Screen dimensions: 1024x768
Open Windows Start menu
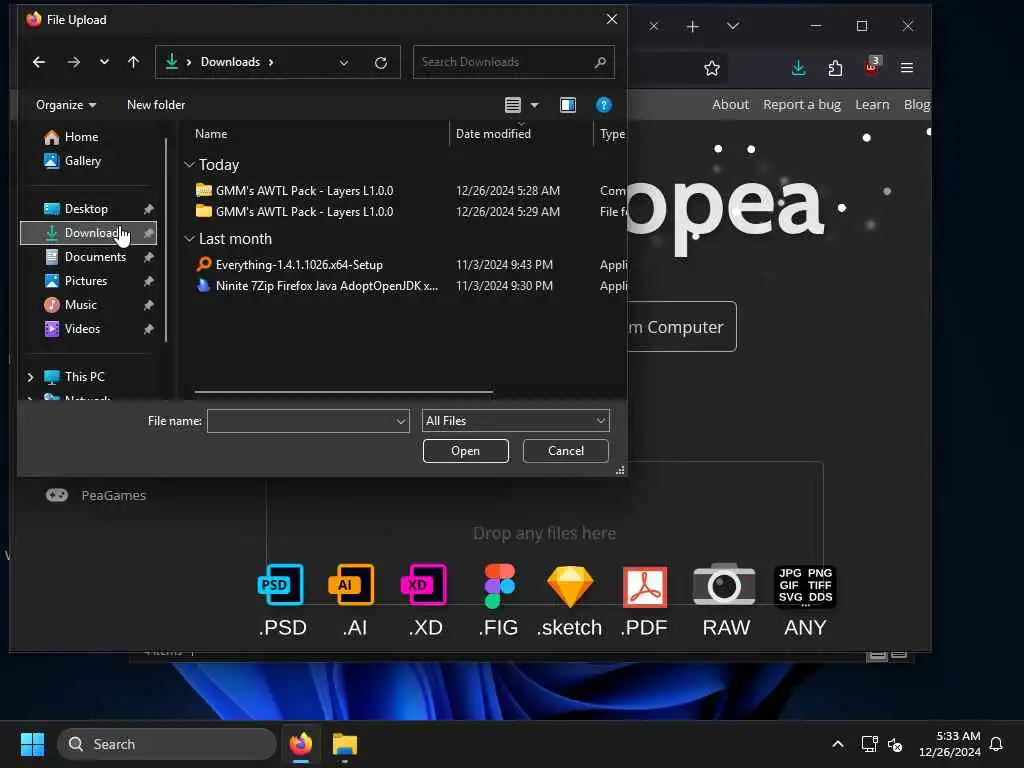[x=32, y=744]
